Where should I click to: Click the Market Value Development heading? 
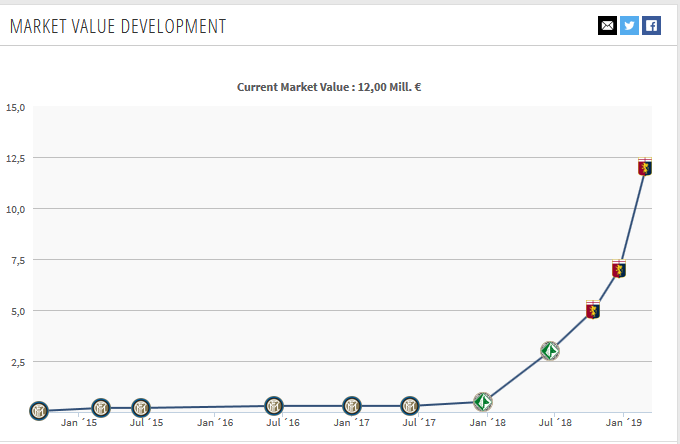point(117,26)
